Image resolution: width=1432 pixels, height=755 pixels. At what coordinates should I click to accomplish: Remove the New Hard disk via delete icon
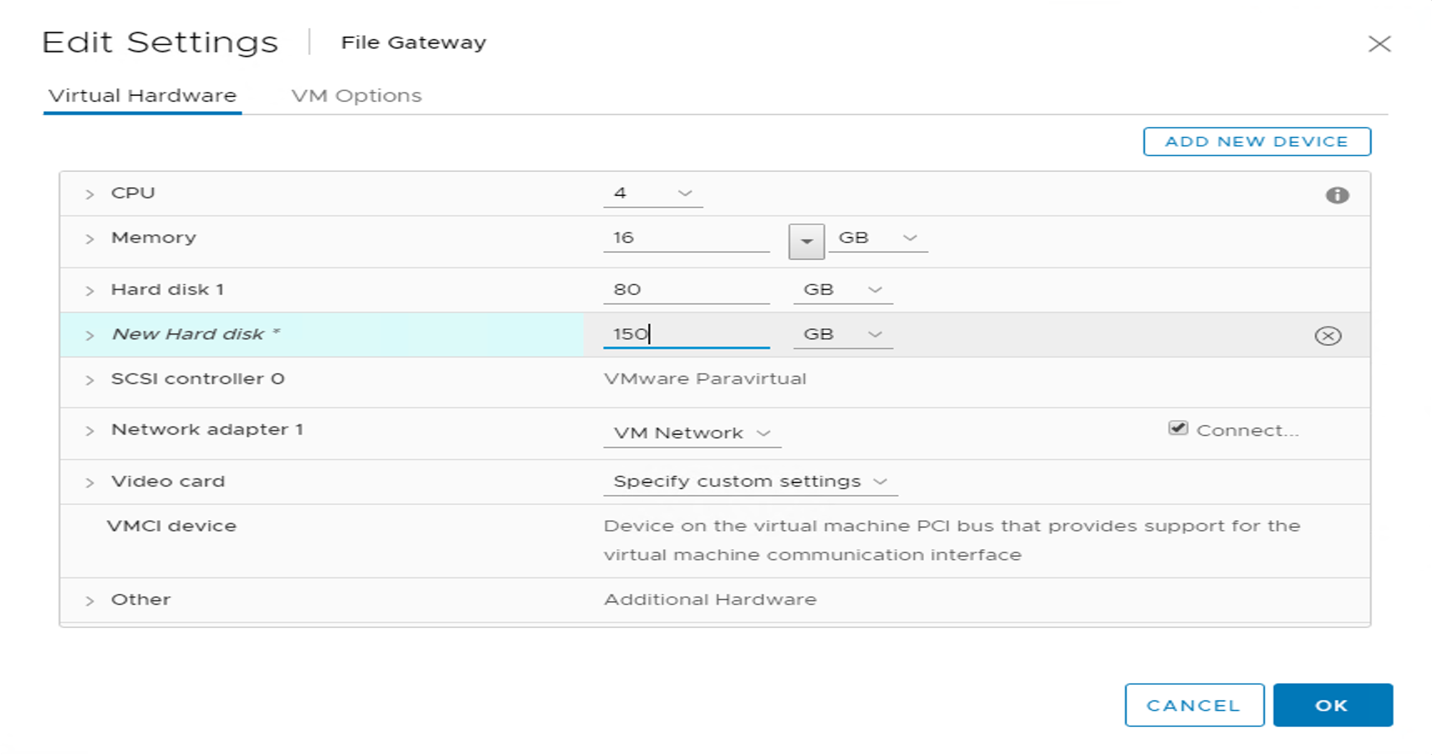(1328, 336)
